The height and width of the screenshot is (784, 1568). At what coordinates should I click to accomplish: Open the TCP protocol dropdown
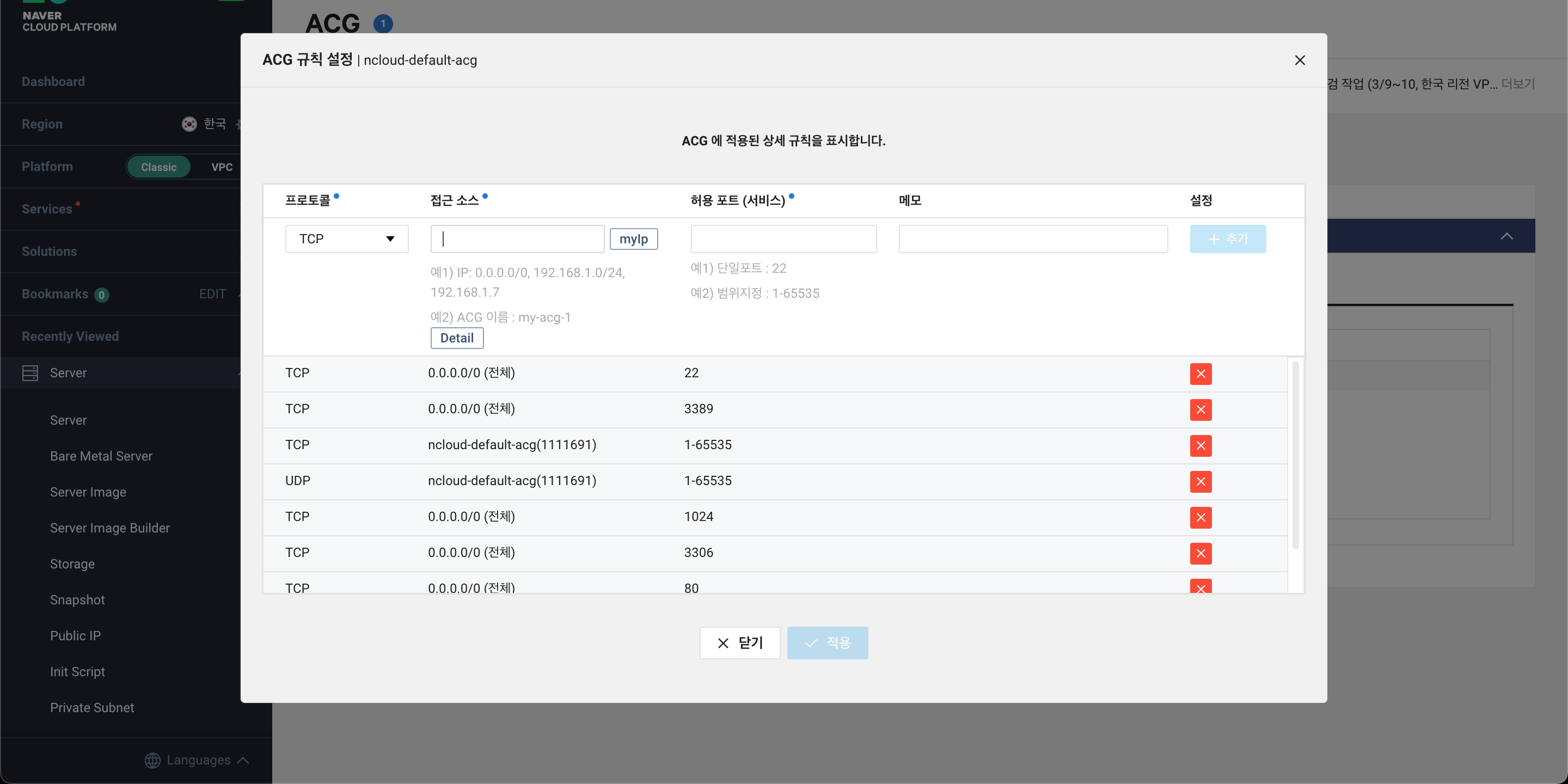[x=346, y=238]
